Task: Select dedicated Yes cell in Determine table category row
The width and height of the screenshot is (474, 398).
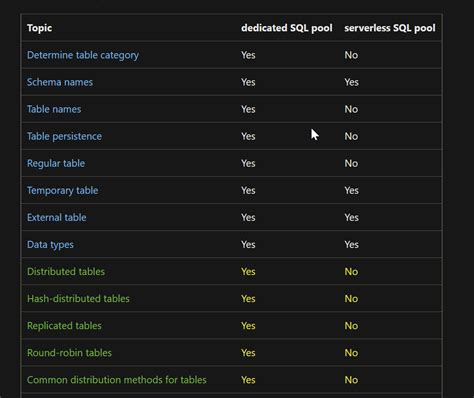Action: coord(248,55)
